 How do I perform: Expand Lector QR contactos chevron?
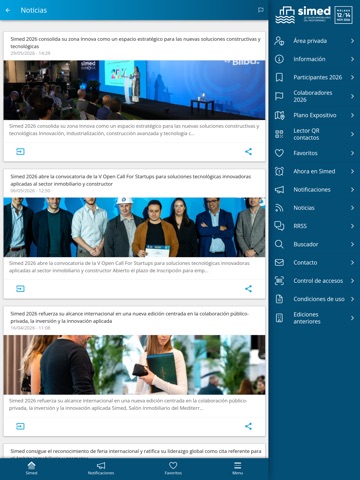pos(352,134)
